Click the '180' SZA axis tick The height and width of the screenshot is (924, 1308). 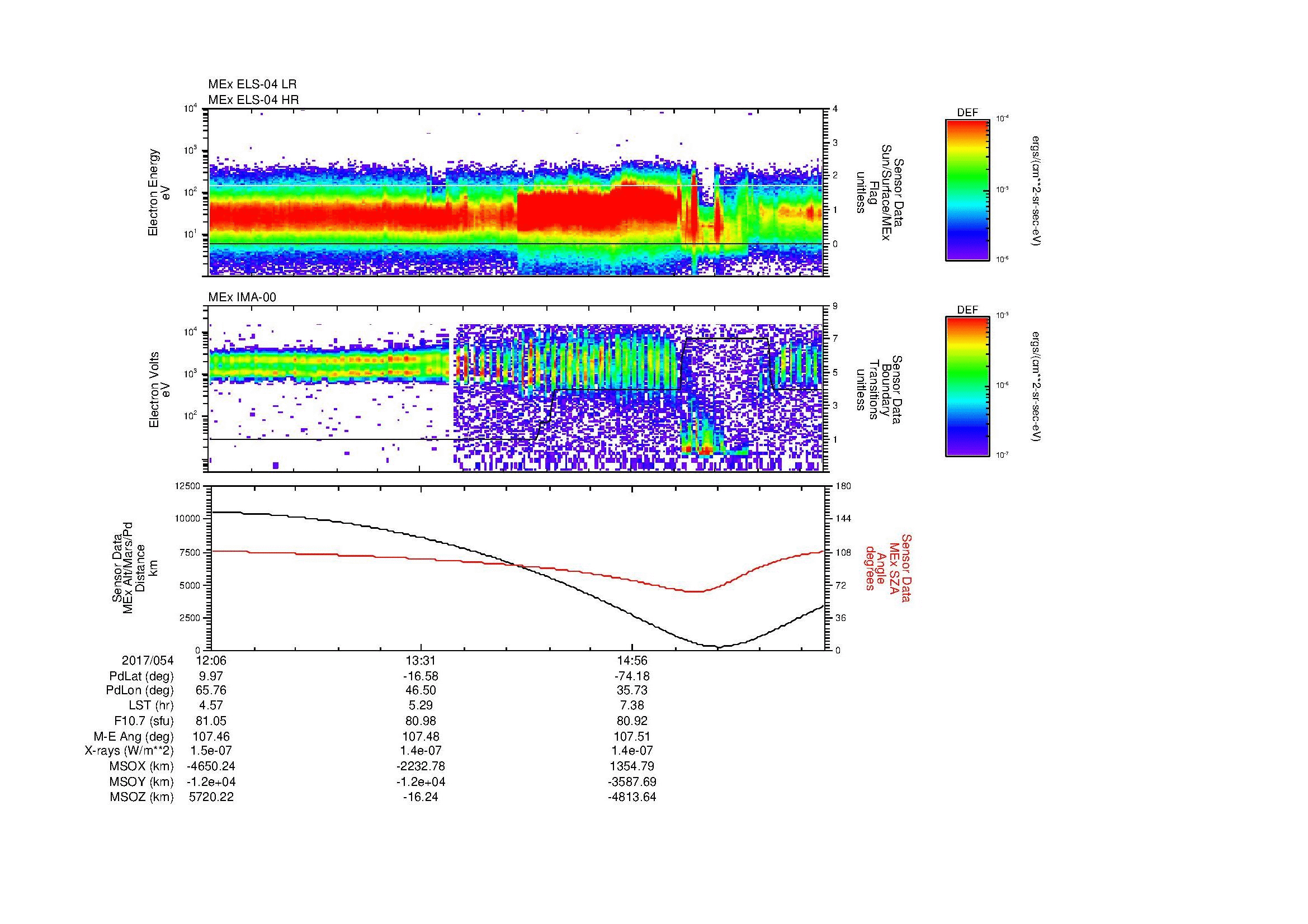[x=844, y=486]
